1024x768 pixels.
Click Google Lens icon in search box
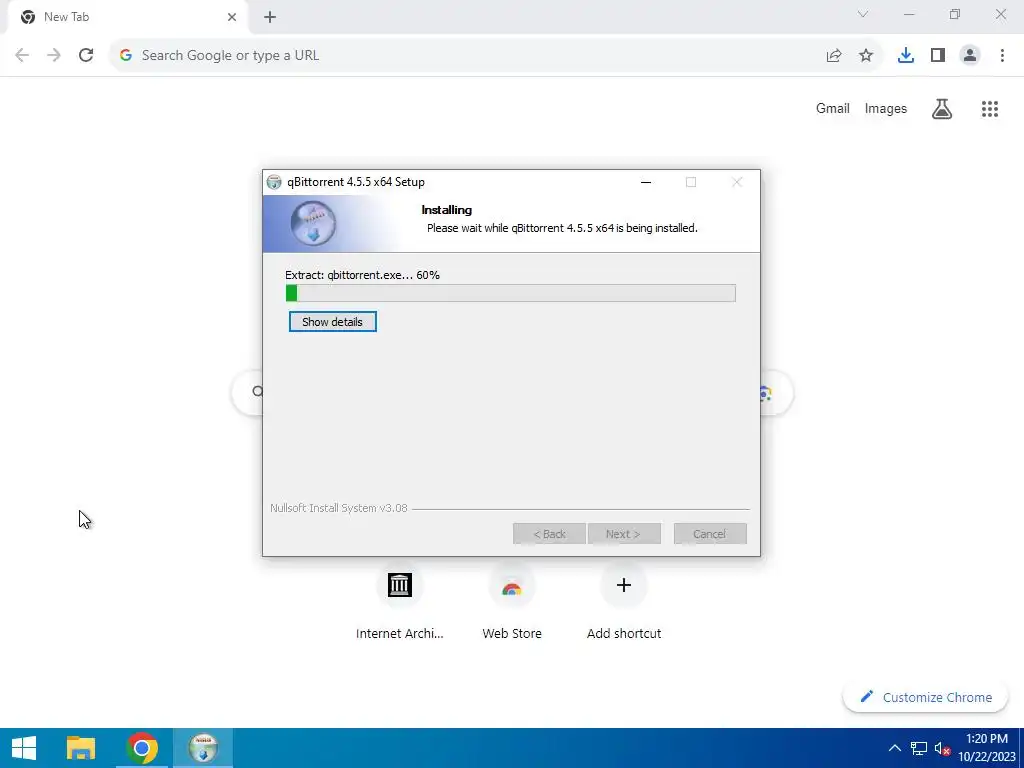(765, 392)
